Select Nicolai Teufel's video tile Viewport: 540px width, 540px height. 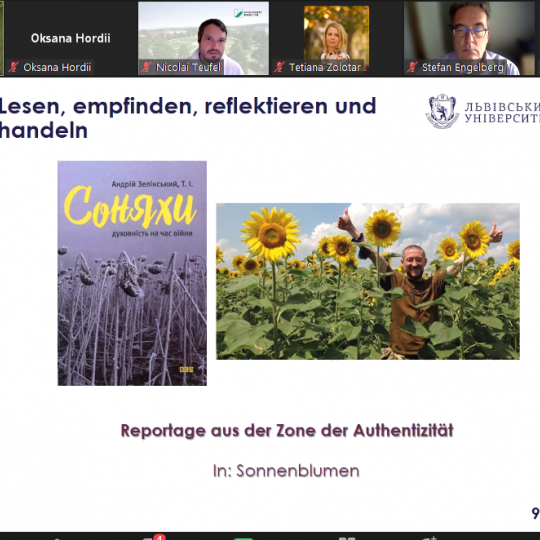pyautogui.click(x=203, y=38)
